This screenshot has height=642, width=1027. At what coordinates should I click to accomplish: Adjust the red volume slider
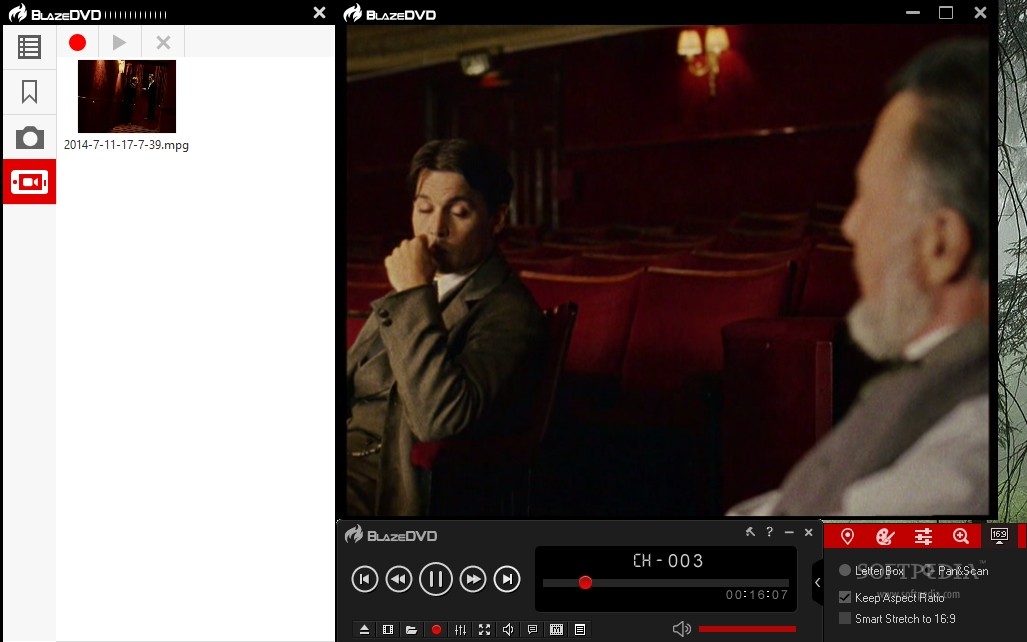point(747,629)
